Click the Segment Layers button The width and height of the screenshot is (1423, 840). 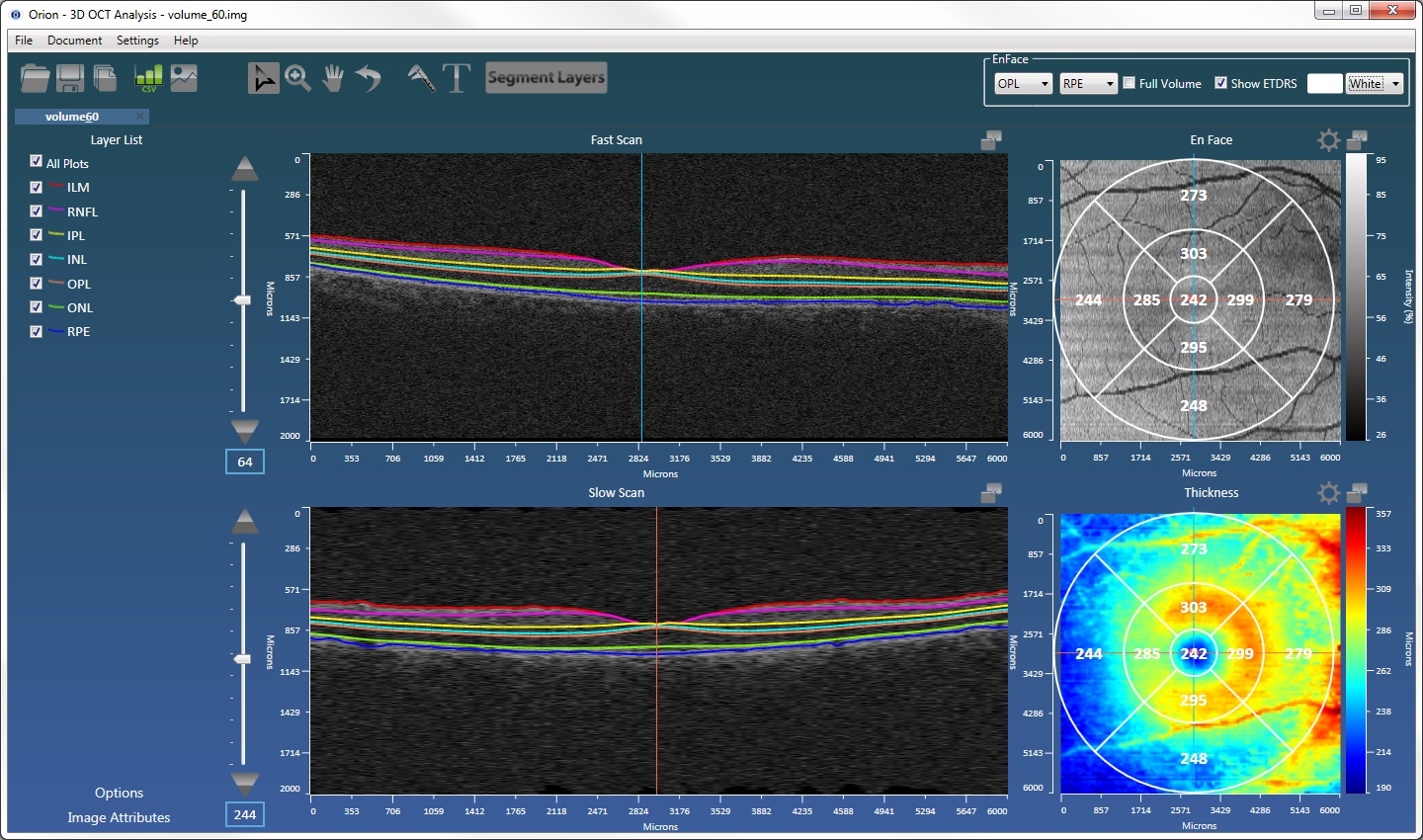(546, 78)
